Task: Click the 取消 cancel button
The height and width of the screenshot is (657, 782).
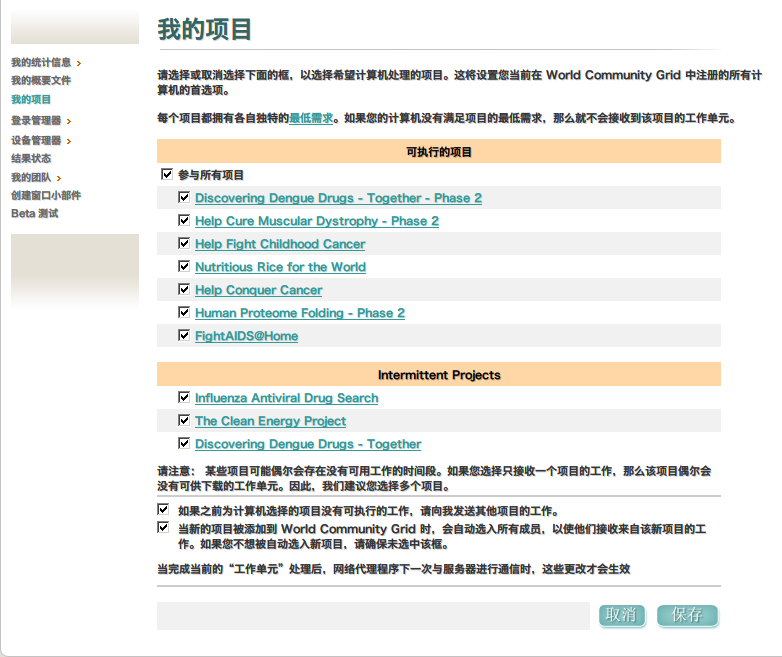Action: point(621,615)
